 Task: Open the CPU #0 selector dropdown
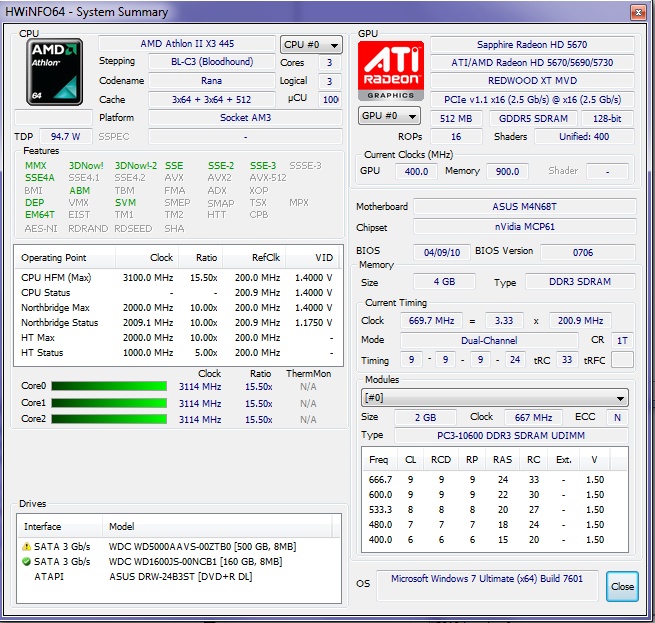311,45
